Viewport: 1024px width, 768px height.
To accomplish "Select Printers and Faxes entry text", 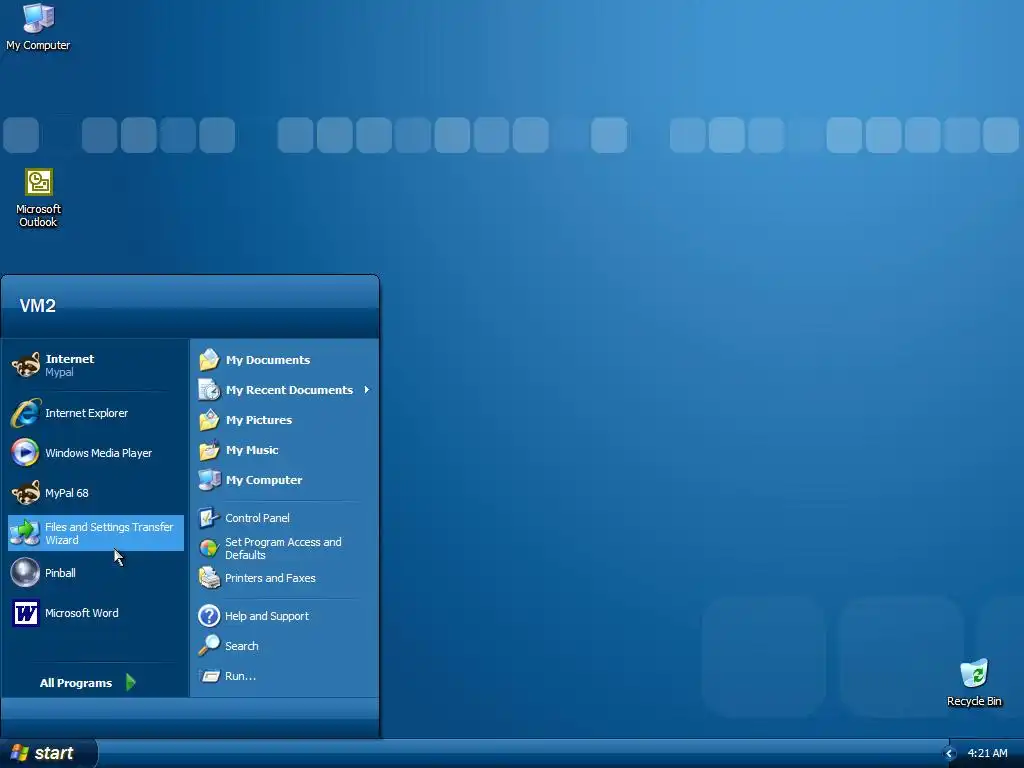I will click(270, 578).
